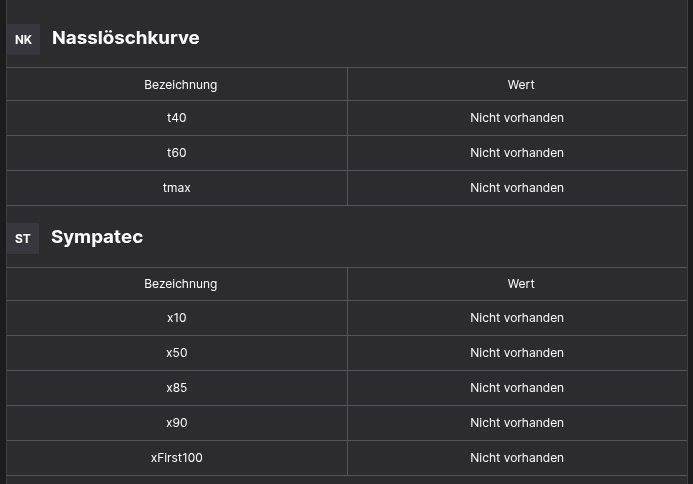
Task: Click Bezeichnung header in Sympatec table
Action: pos(180,284)
